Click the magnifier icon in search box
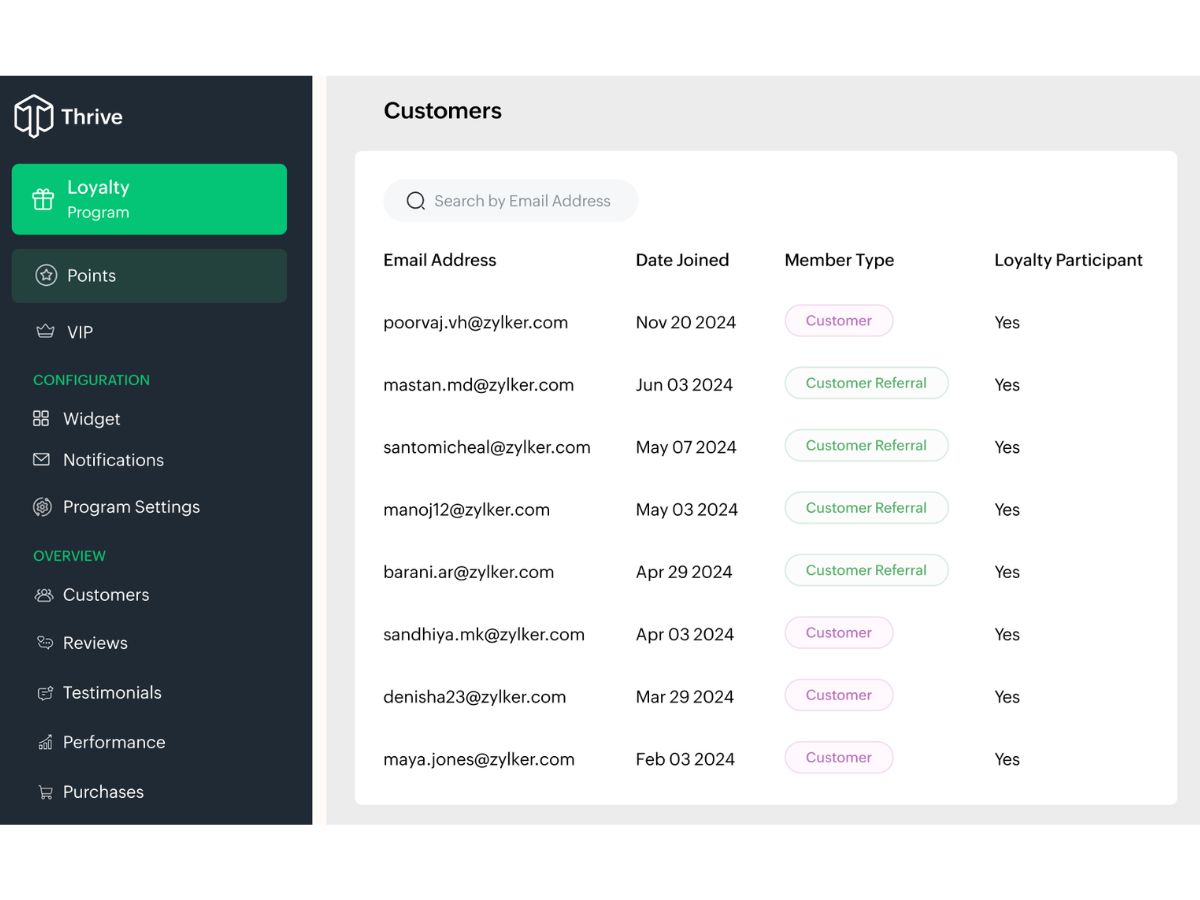The image size is (1200, 900). [416, 201]
